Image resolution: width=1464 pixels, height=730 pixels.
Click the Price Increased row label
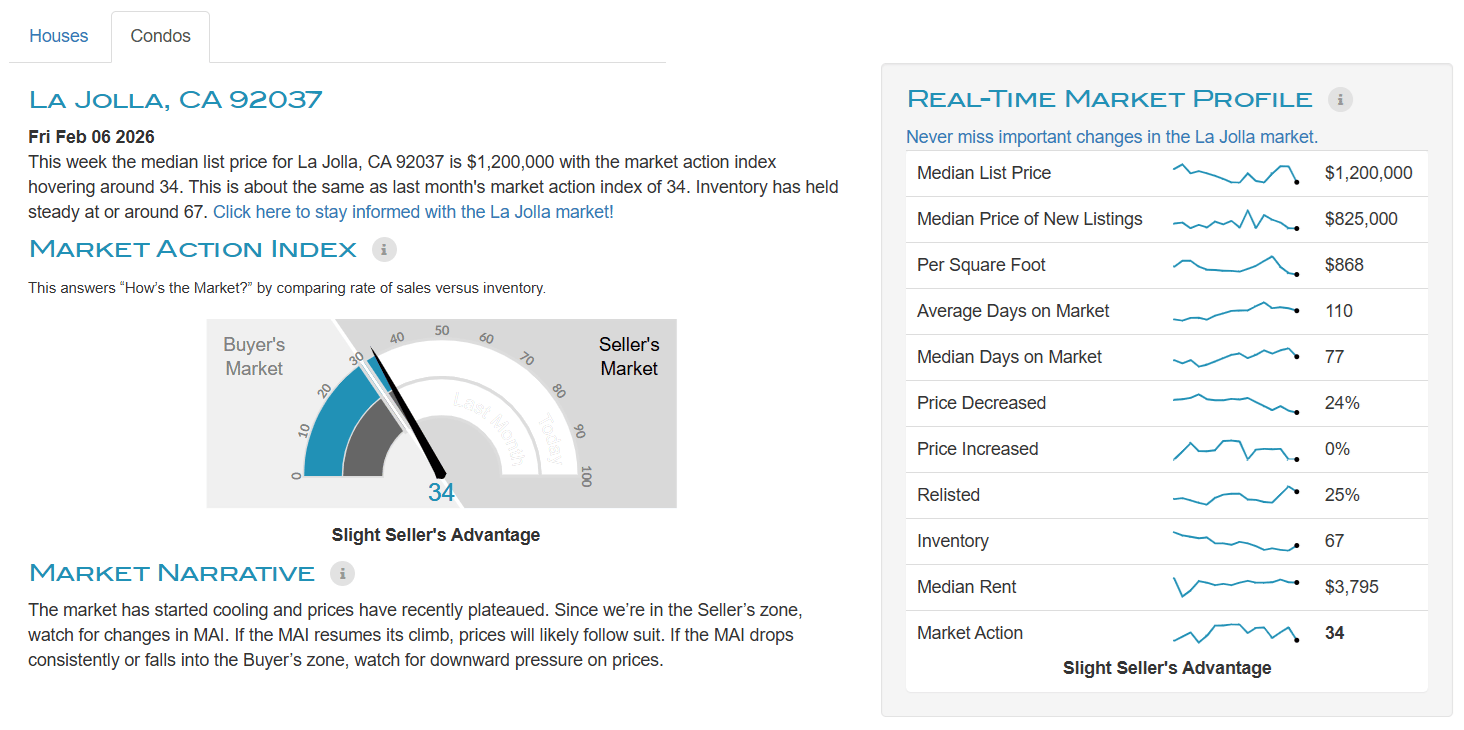pos(977,449)
